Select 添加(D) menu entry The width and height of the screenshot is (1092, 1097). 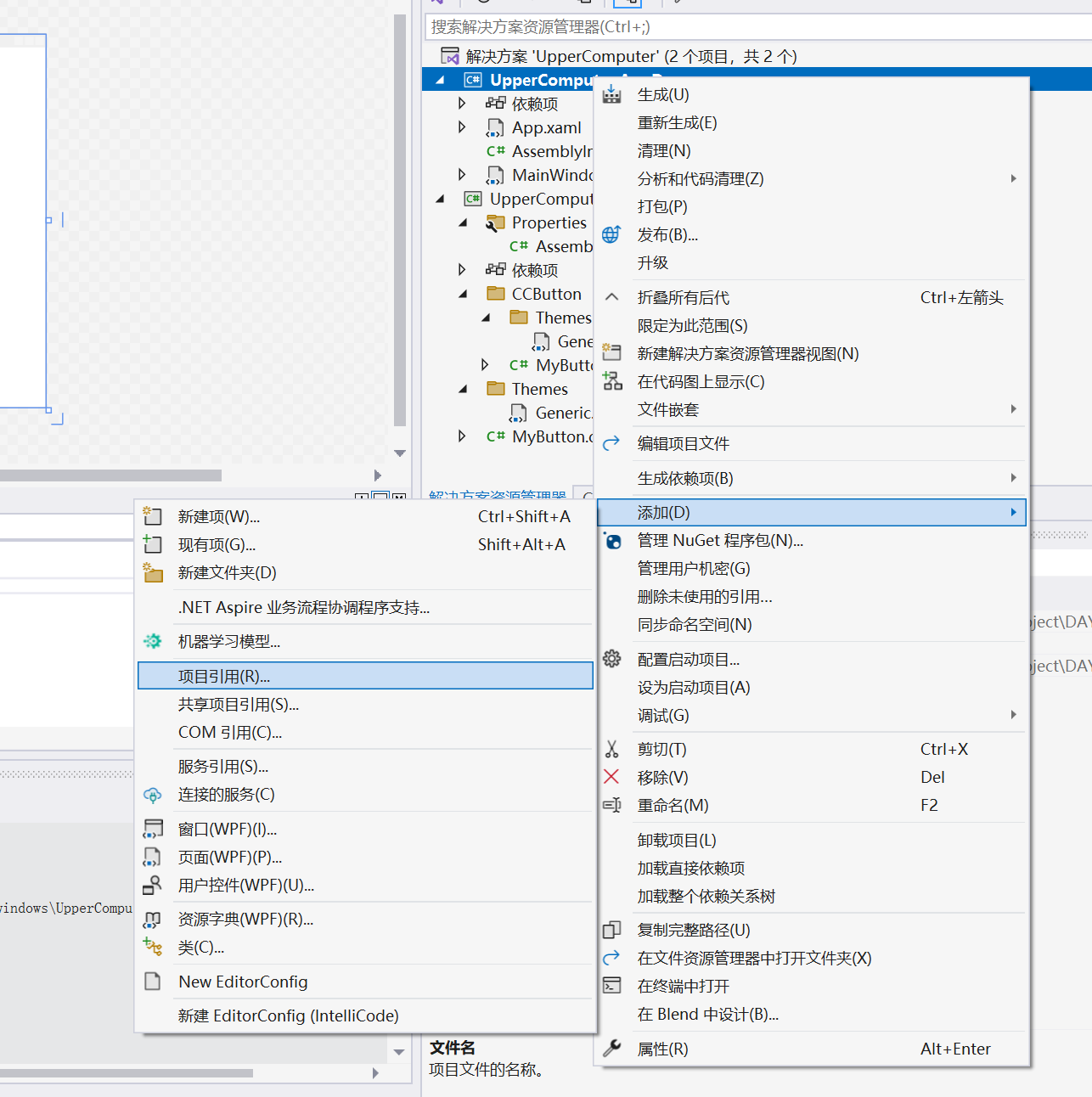812,512
